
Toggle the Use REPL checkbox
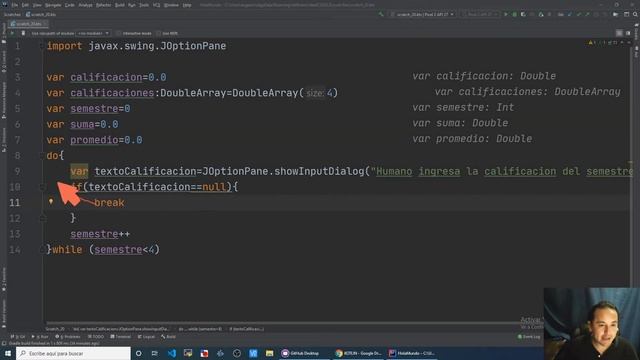(159, 33)
